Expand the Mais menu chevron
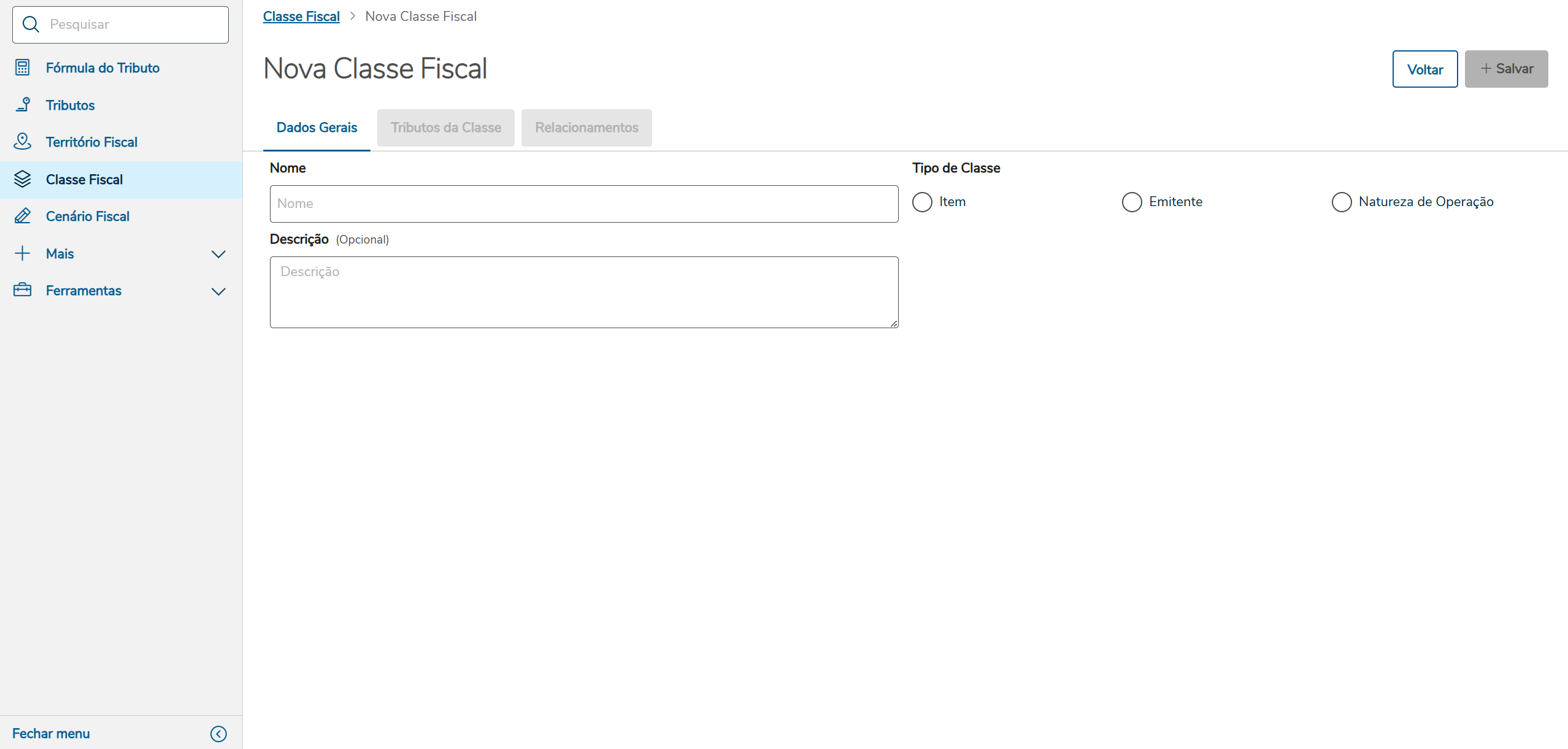The width and height of the screenshot is (1568, 749). pos(218,254)
